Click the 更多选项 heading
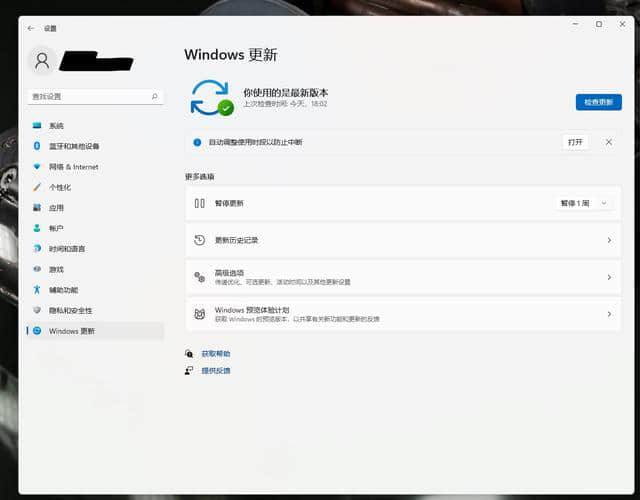640x500 pixels. point(200,177)
